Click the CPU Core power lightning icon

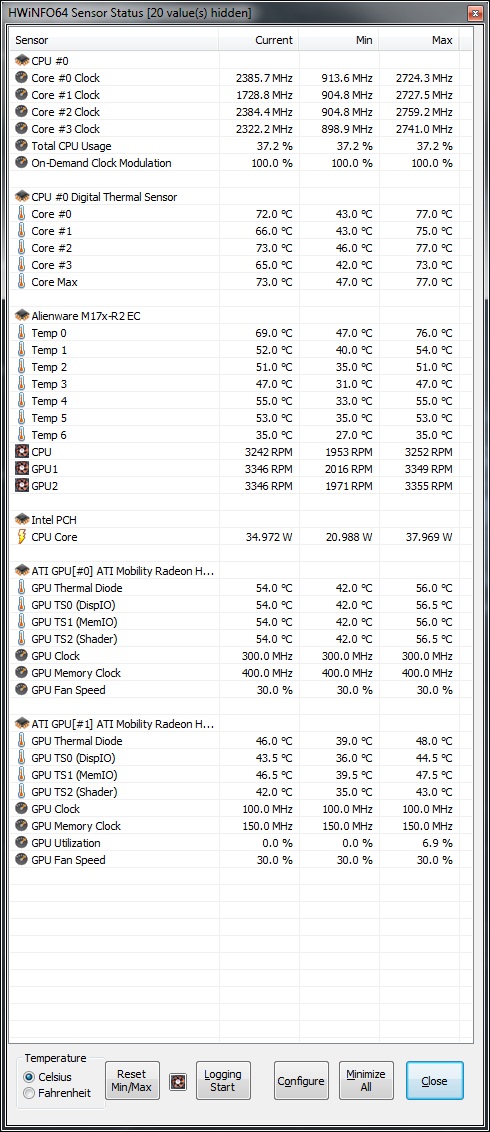coord(22,537)
